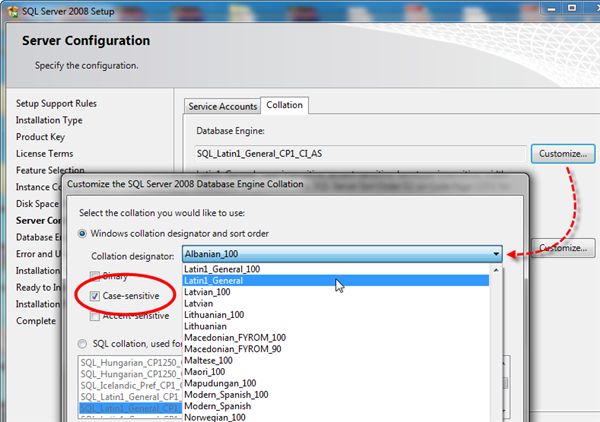Click the dropdown list scroll-up arrow

[x=496, y=270]
